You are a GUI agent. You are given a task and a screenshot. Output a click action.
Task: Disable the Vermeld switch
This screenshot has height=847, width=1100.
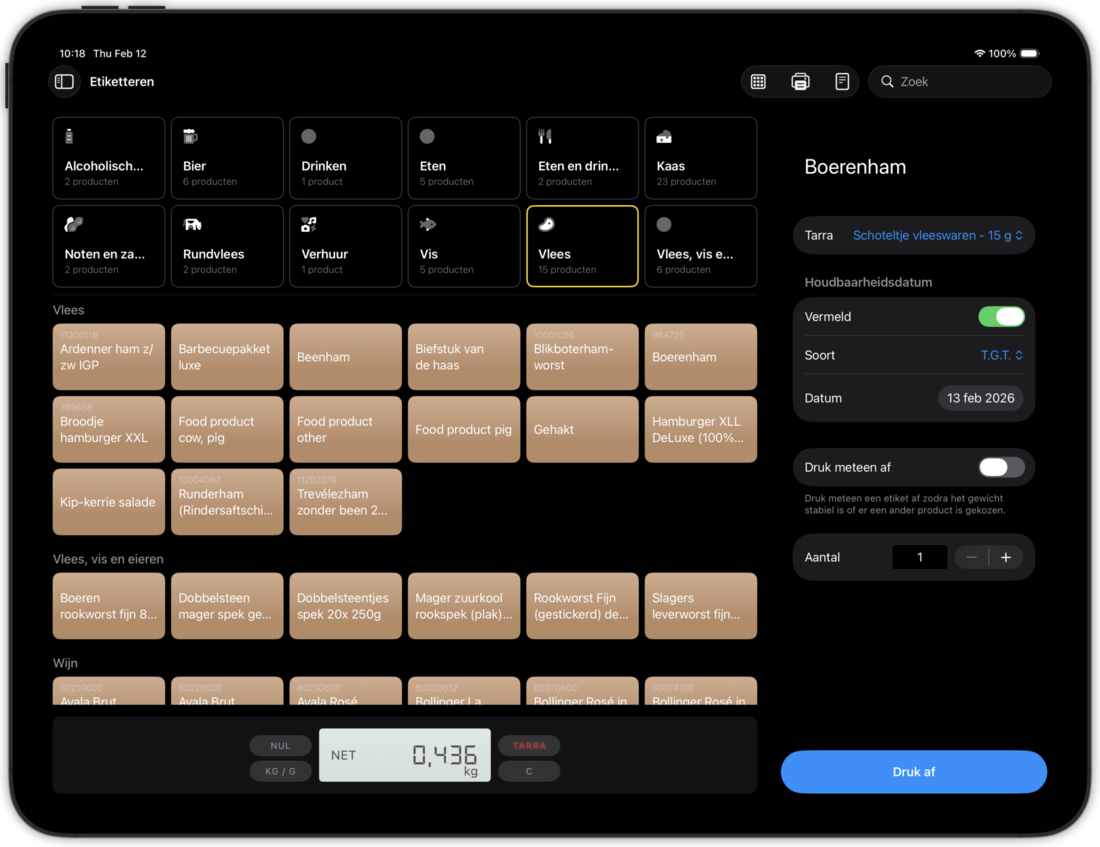click(x=1001, y=317)
